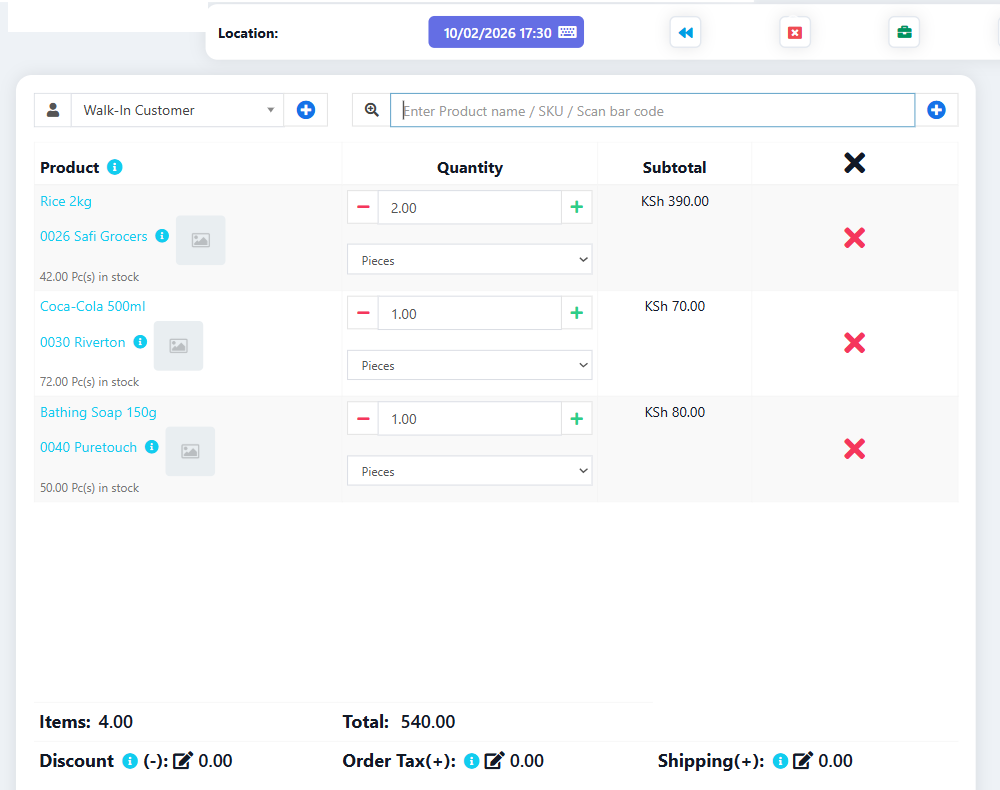Remove Coca-Cola 500ml row with red X

click(855, 343)
